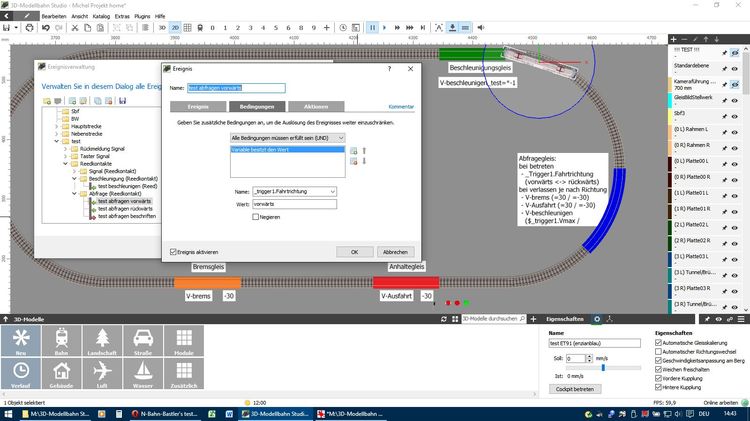The image size is (750, 421).
Task: Open the Wasser model category
Action: pyautogui.click(x=143, y=374)
